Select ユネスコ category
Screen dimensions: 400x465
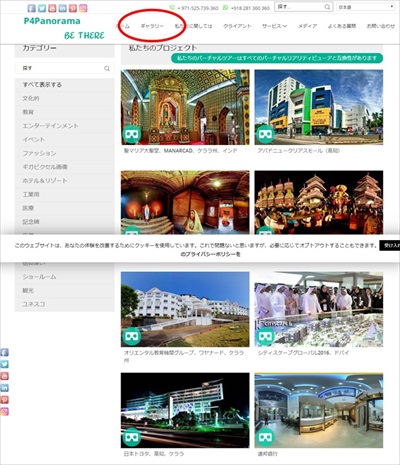(65, 304)
